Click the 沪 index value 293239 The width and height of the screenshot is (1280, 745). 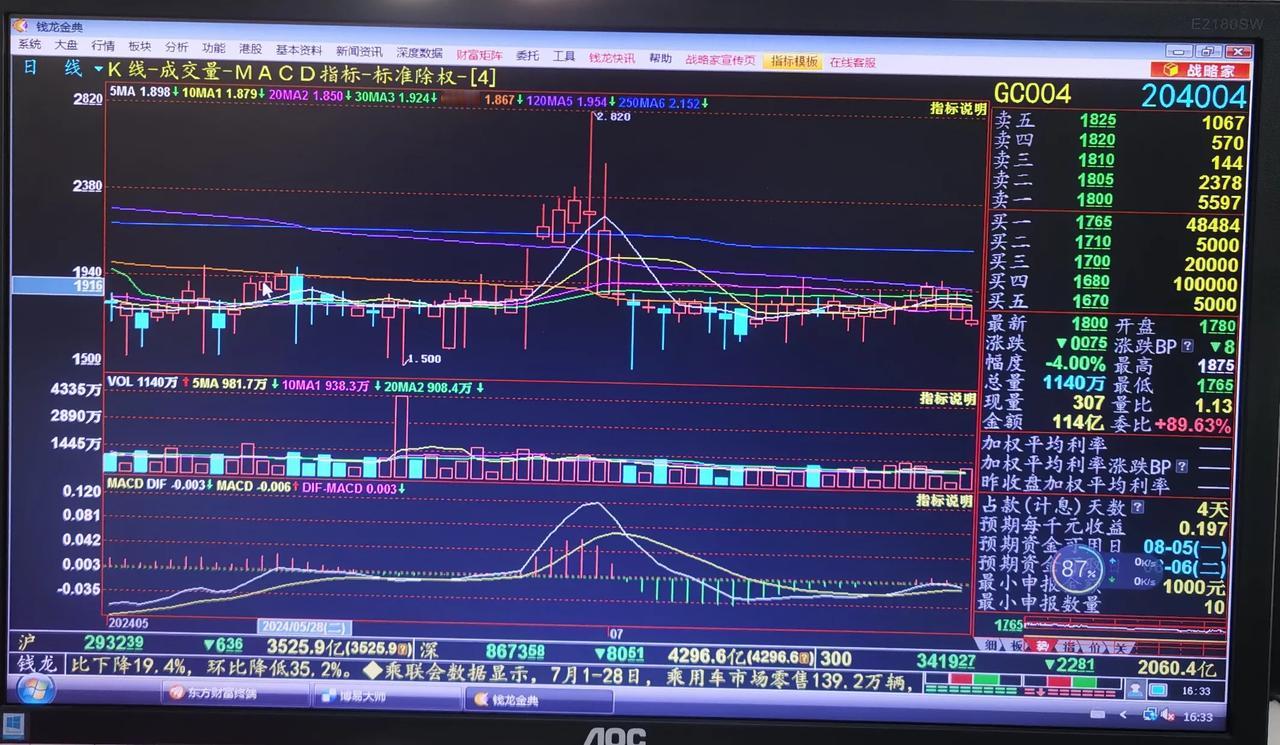(113, 643)
